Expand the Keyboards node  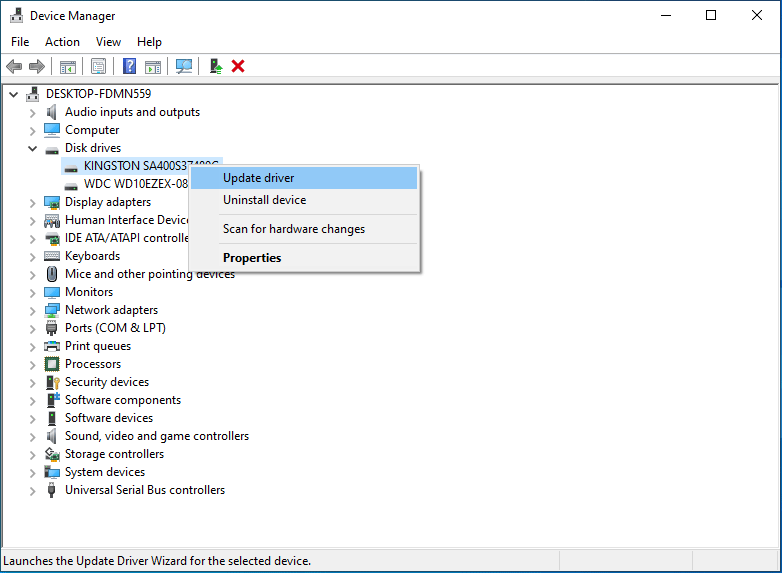[x=32, y=257]
